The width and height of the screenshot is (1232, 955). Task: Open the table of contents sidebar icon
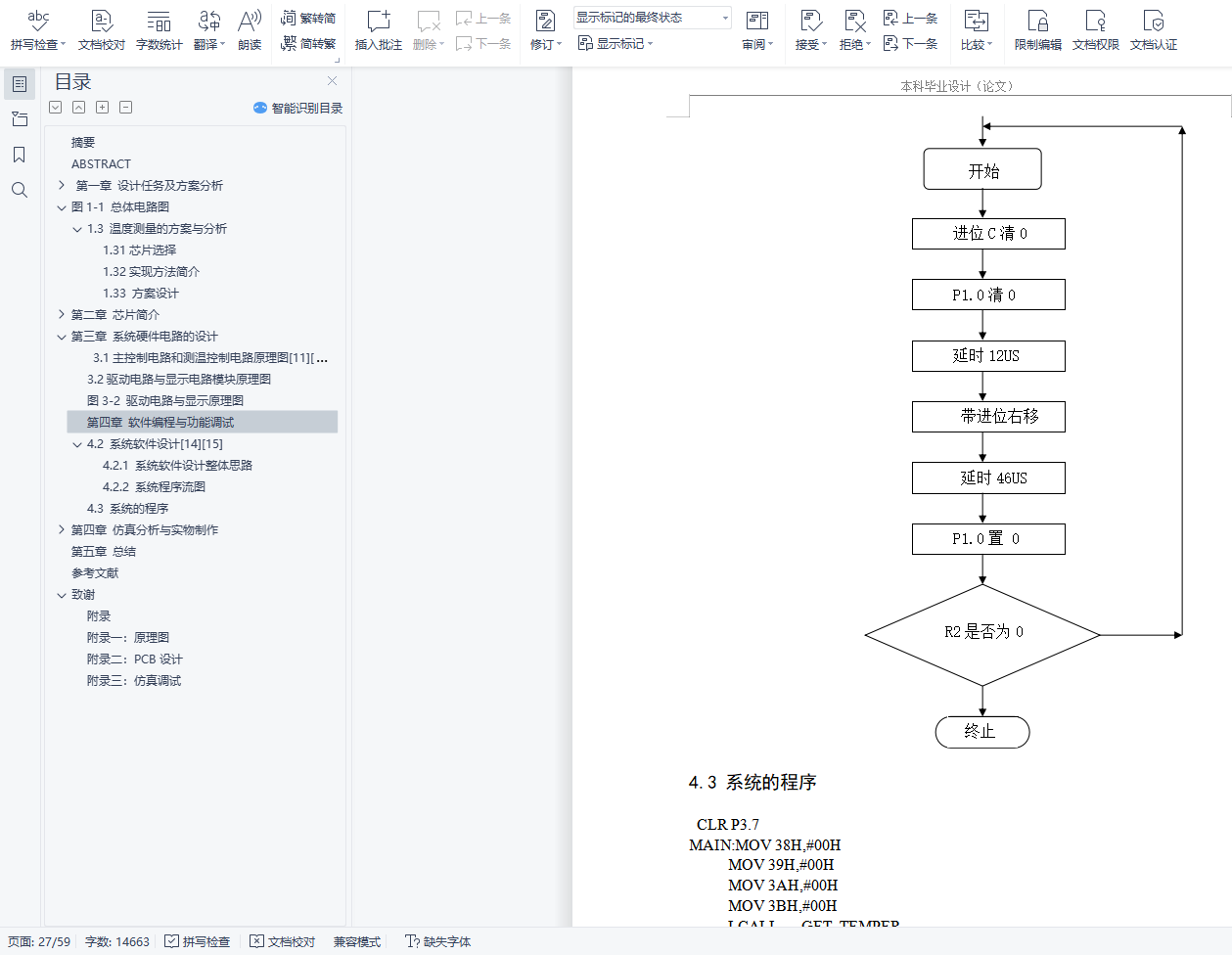pos(20,84)
